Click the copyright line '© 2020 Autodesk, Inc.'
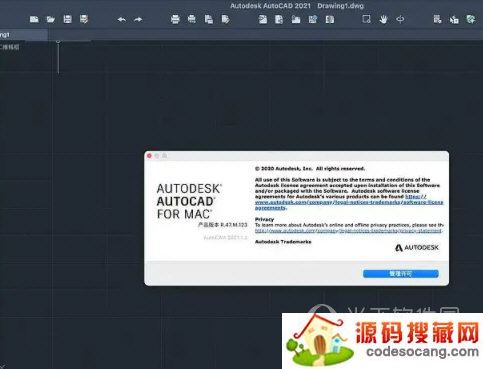483x369 pixels. [310, 169]
